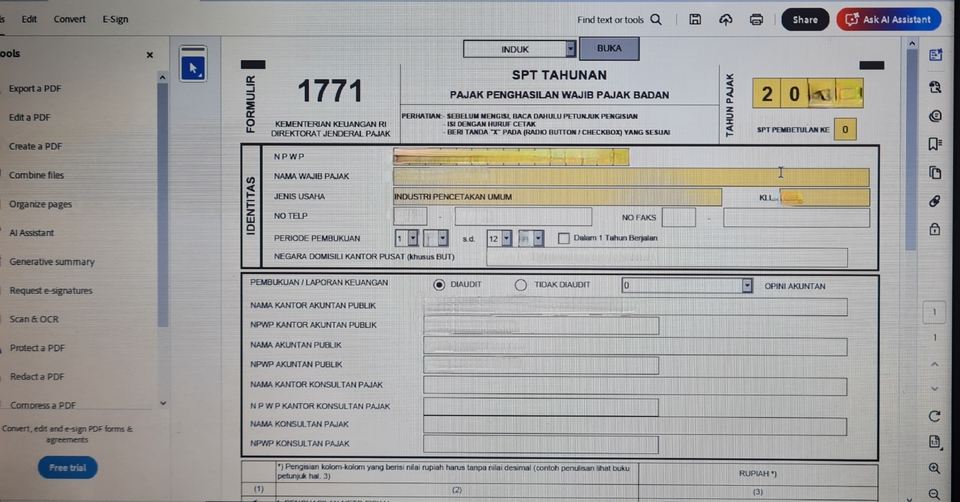Select the DIAUDIT radio button
Screen dimensions: 960x502
pyautogui.click(x=439, y=285)
